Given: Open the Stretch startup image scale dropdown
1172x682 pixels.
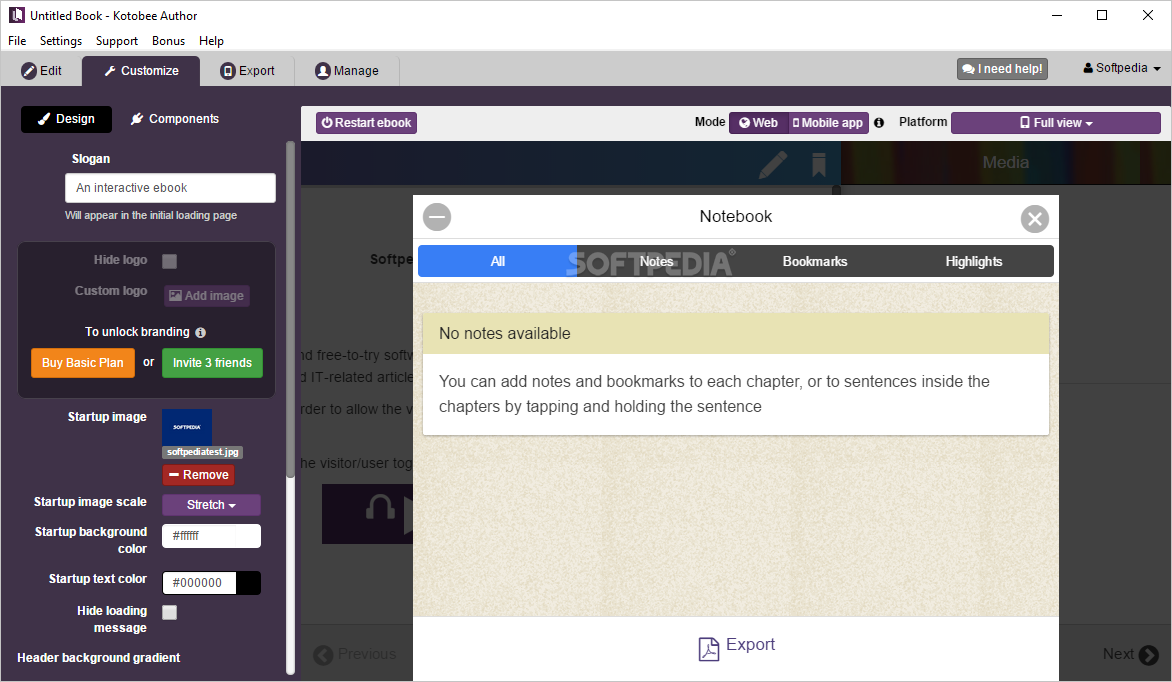Looking at the screenshot, I should 212,505.
